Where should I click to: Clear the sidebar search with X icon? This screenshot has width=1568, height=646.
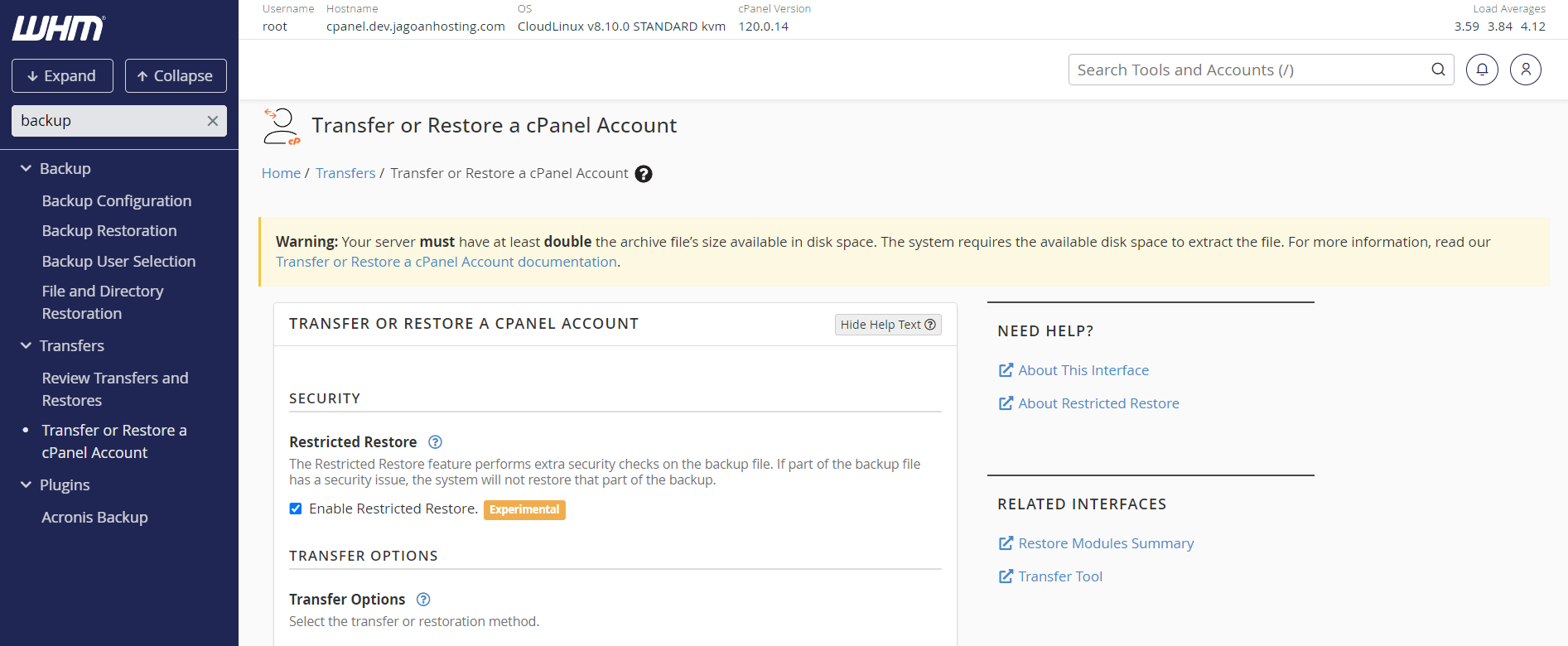(212, 121)
